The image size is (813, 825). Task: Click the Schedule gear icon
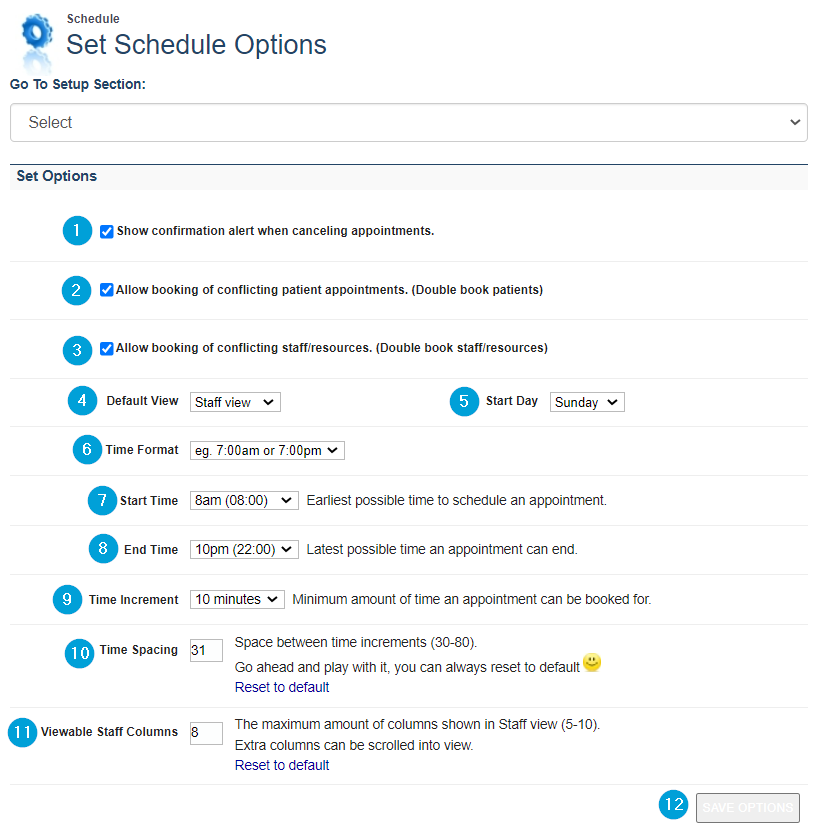[37, 37]
